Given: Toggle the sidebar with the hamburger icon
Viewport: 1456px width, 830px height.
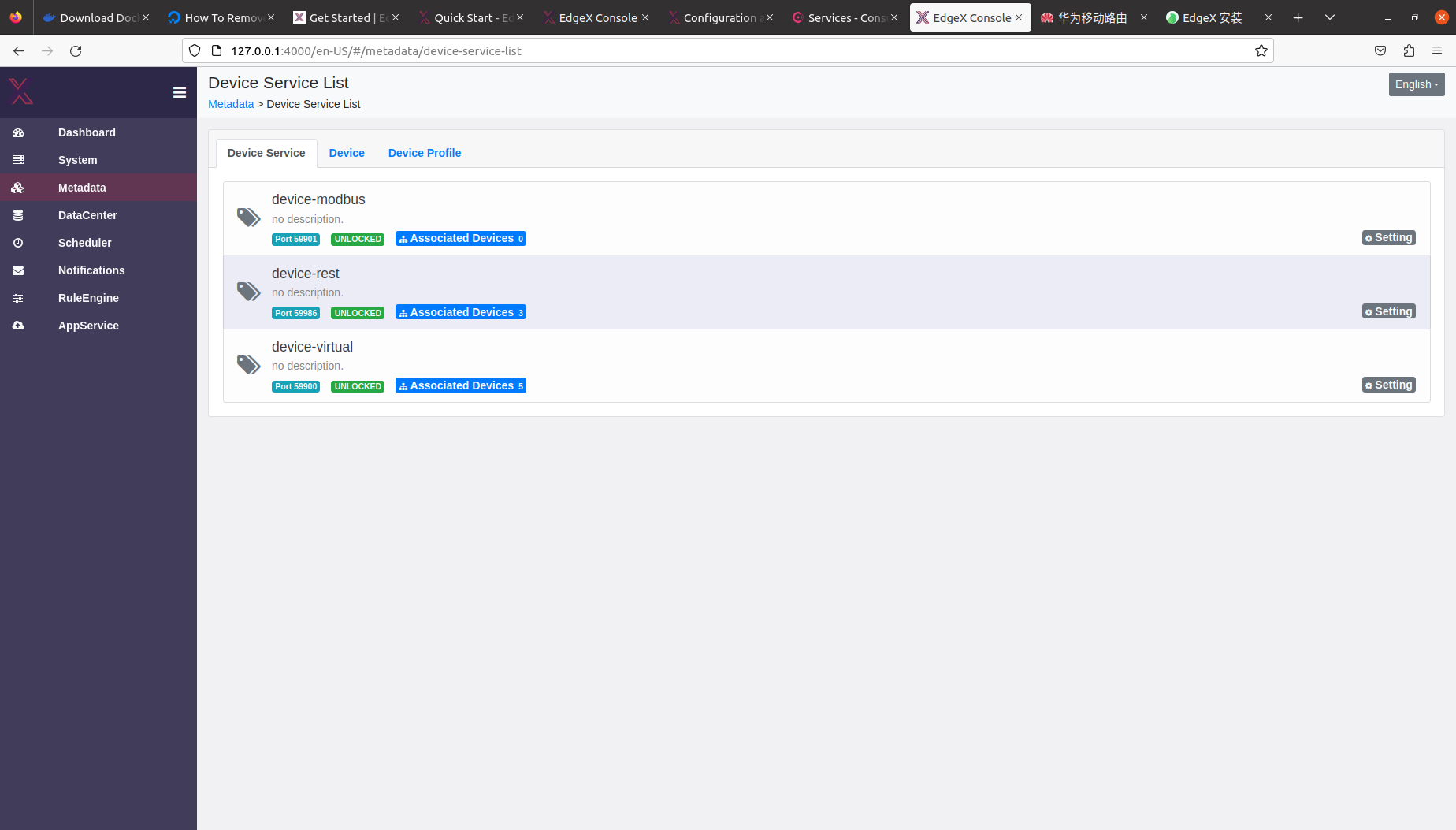Looking at the screenshot, I should [x=180, y=92].
